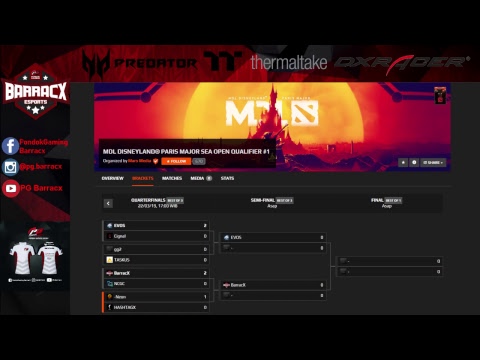Click the Thermaltake sponsor logo
This screenshot has width=480, height=360.
coord(266,62)
